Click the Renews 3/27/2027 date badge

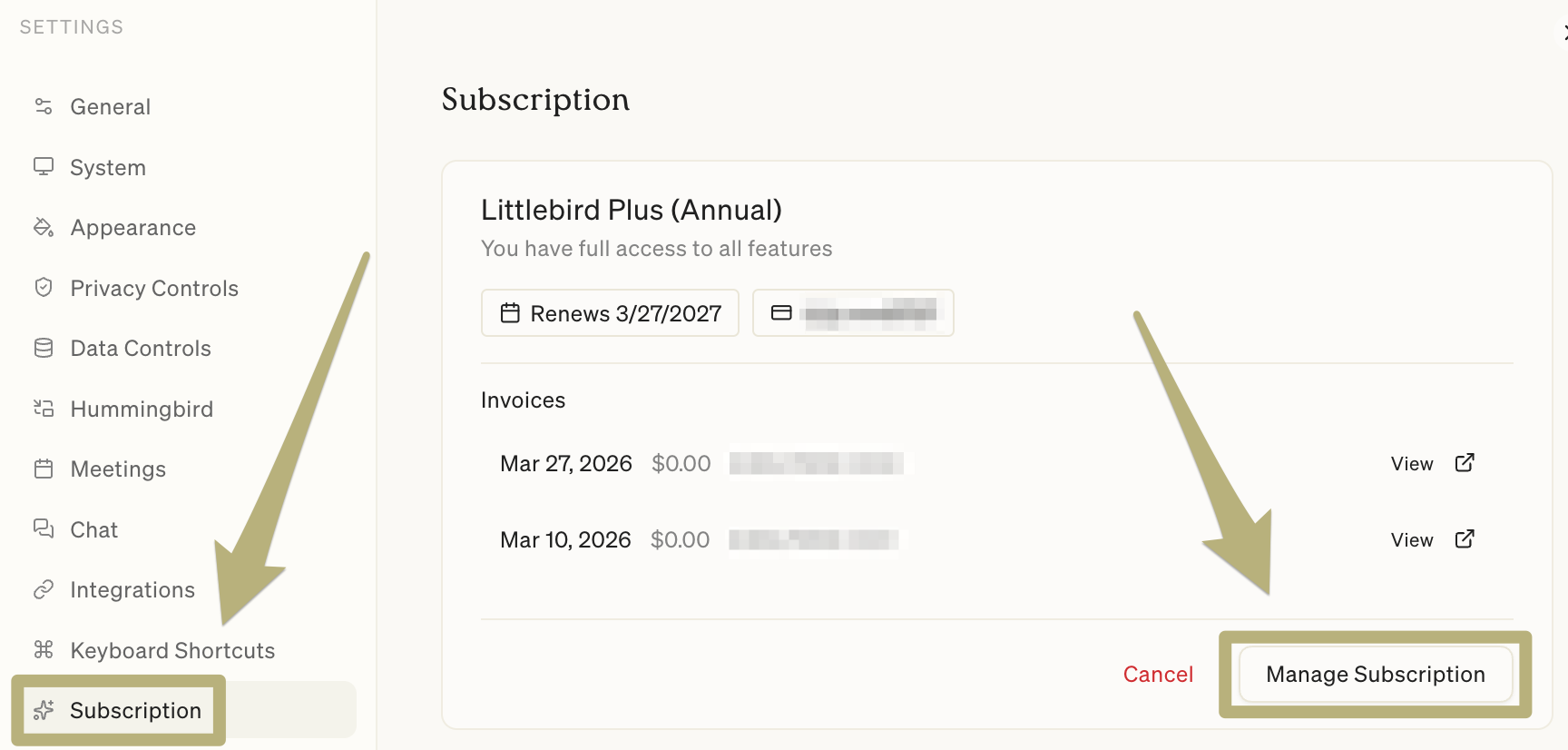(x=610, y=313)
